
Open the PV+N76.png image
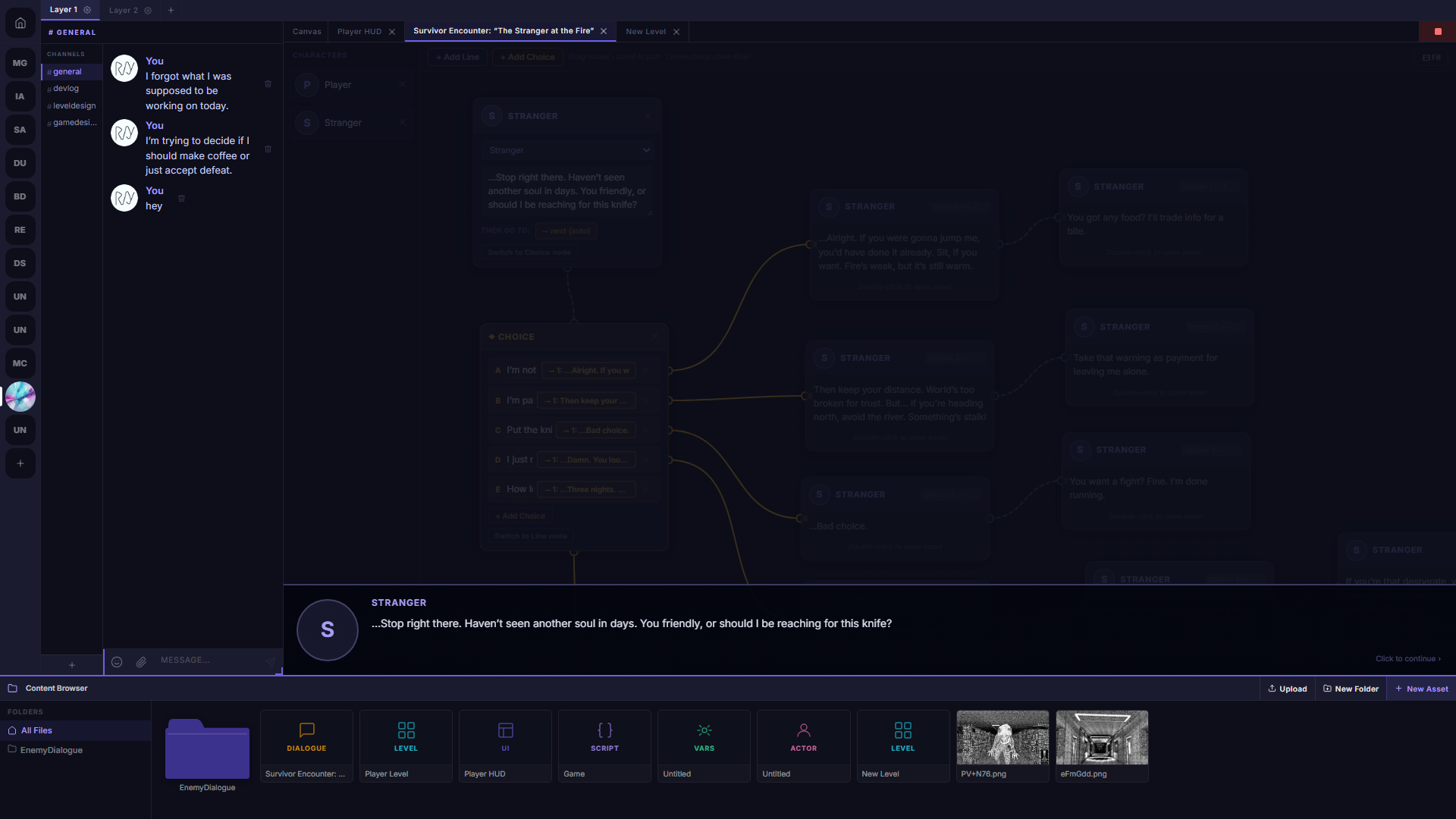1003,746
